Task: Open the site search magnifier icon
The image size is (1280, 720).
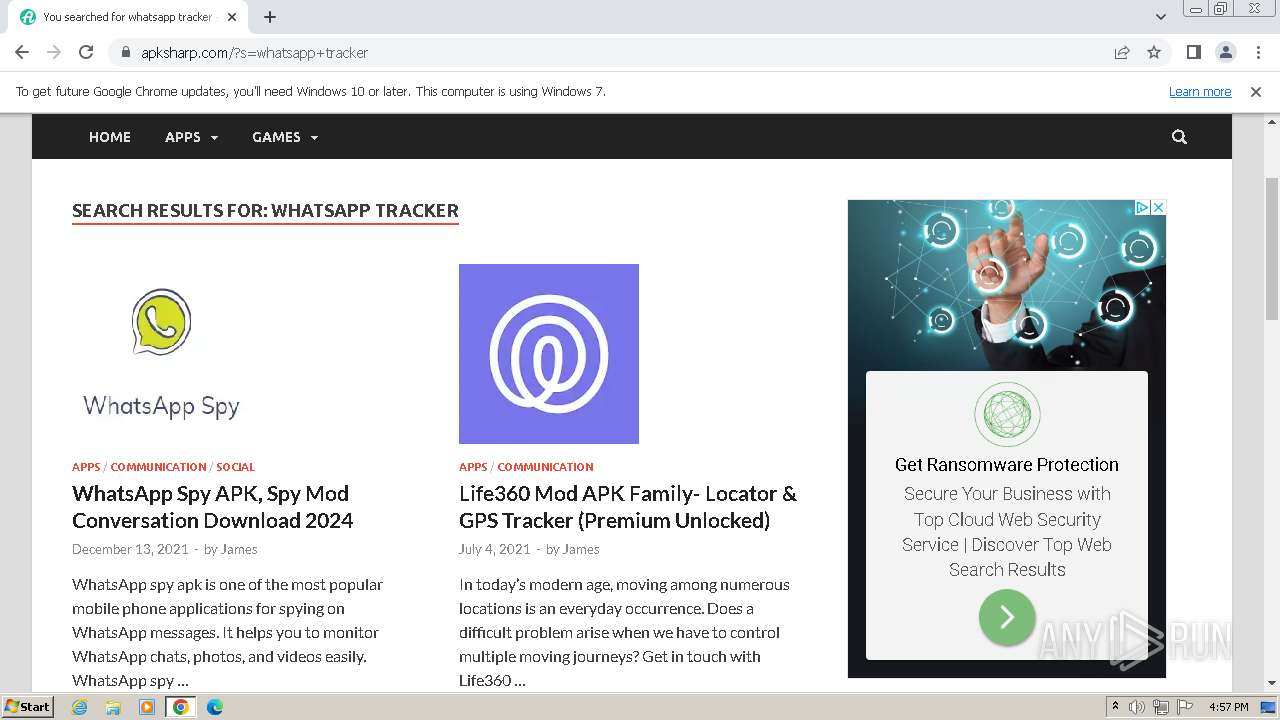Action: 1179,137
